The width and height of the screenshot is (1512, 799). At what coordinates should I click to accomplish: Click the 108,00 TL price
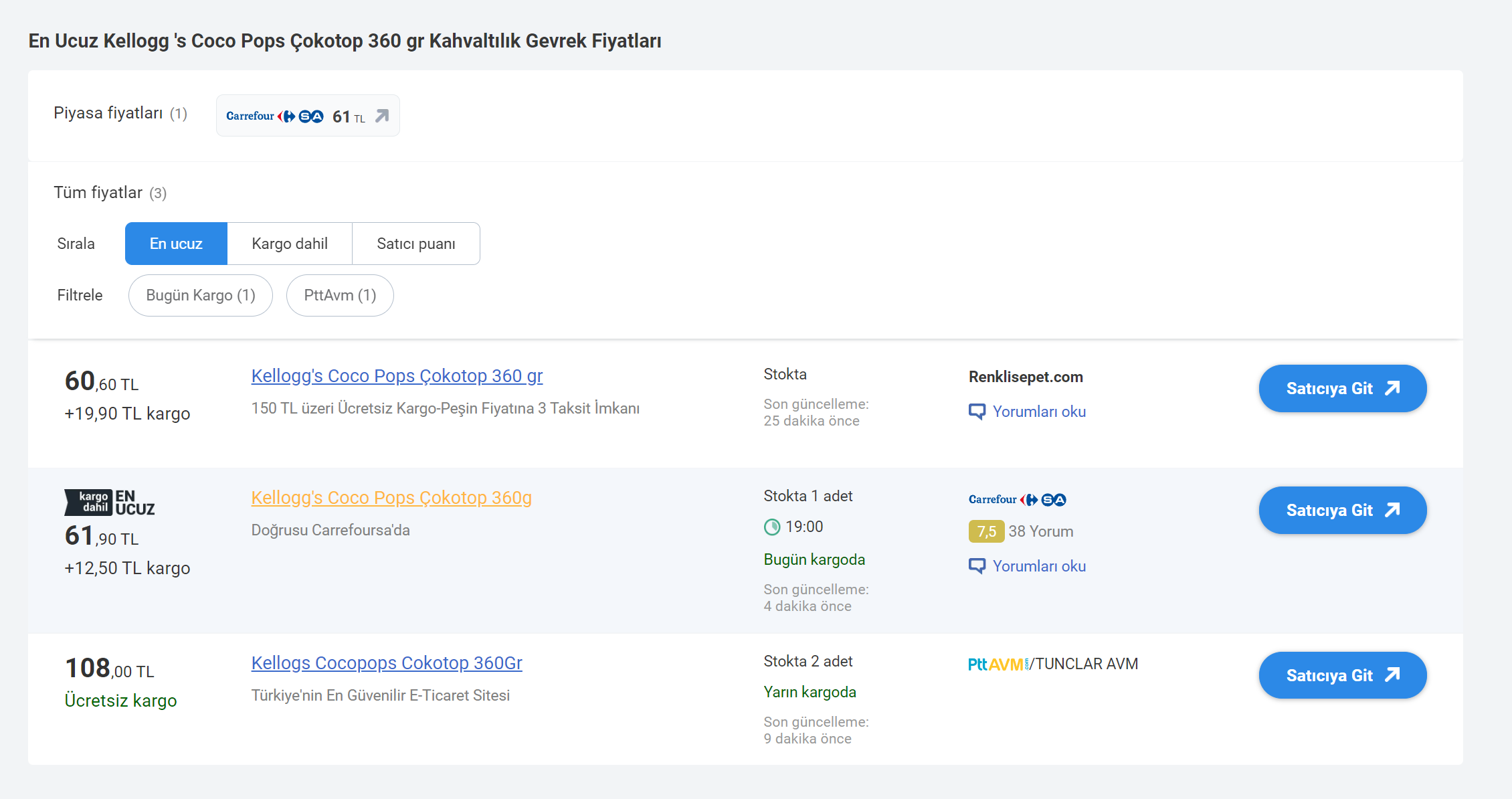(x=109, y=668)
